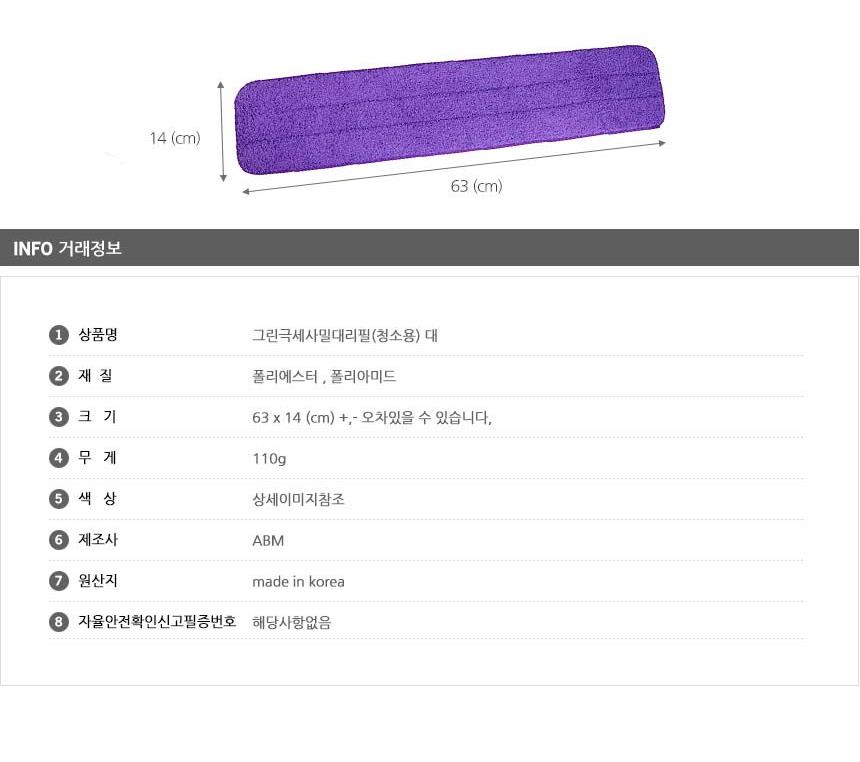Click the number 8 circle icon
Image resolution: width=860 pixels, height=762 pixels.
(58, 622)
